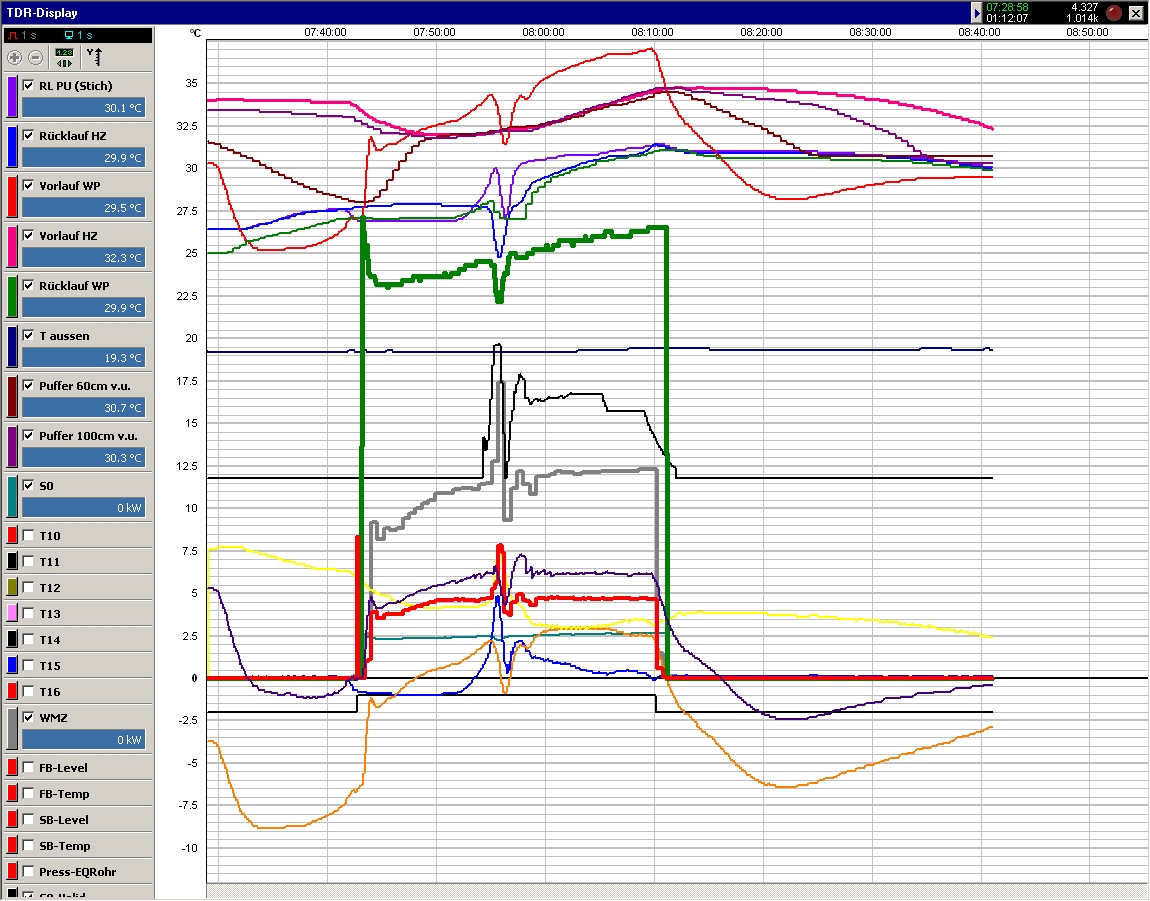Enable the T10 channel checkbox
The image size is (1150, 901).
pos(29,535)
